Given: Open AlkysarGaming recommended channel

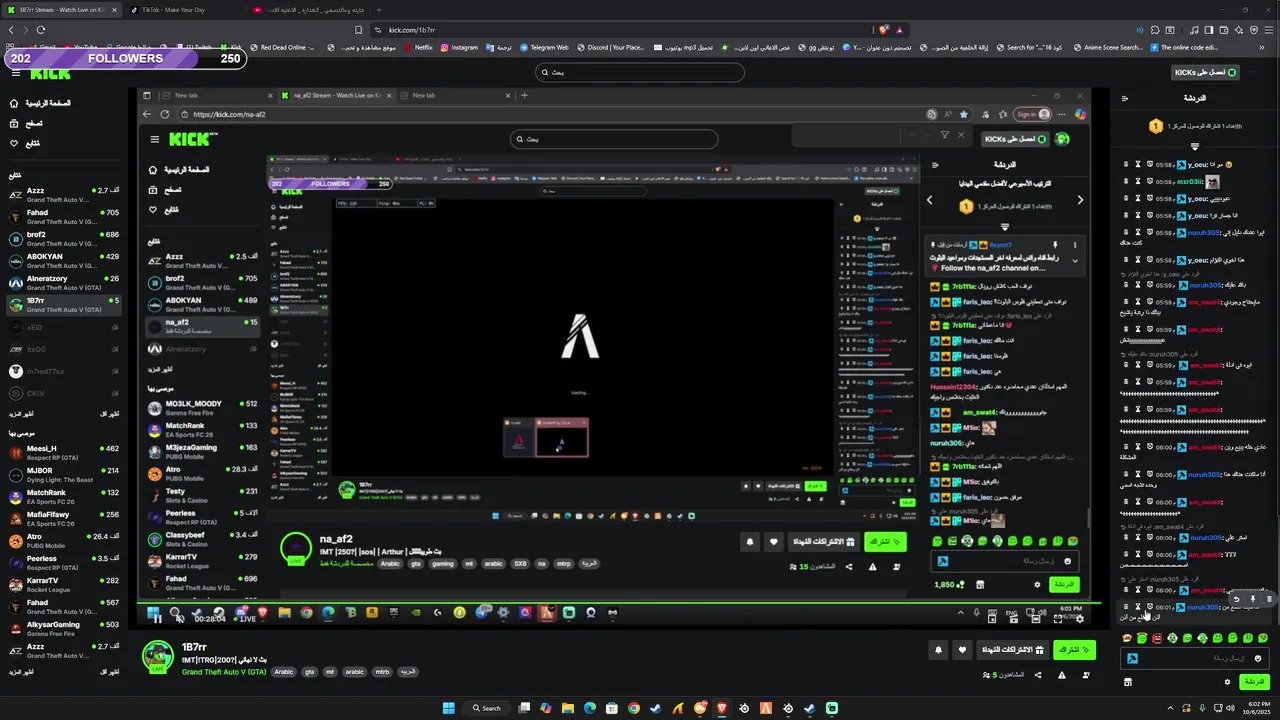Looking at the screenshot, I should 65,628.
